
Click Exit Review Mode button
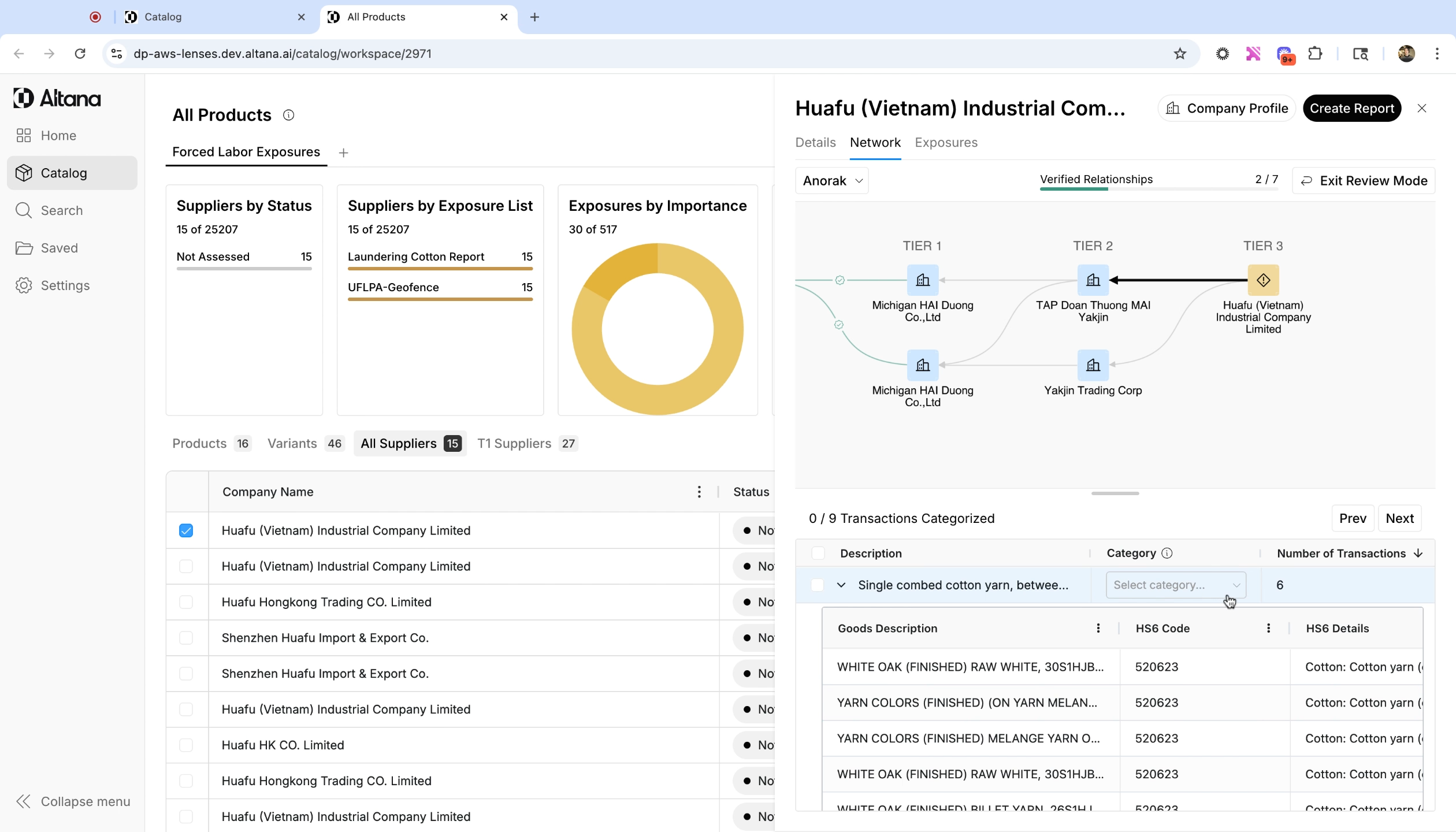point(1364,181)
